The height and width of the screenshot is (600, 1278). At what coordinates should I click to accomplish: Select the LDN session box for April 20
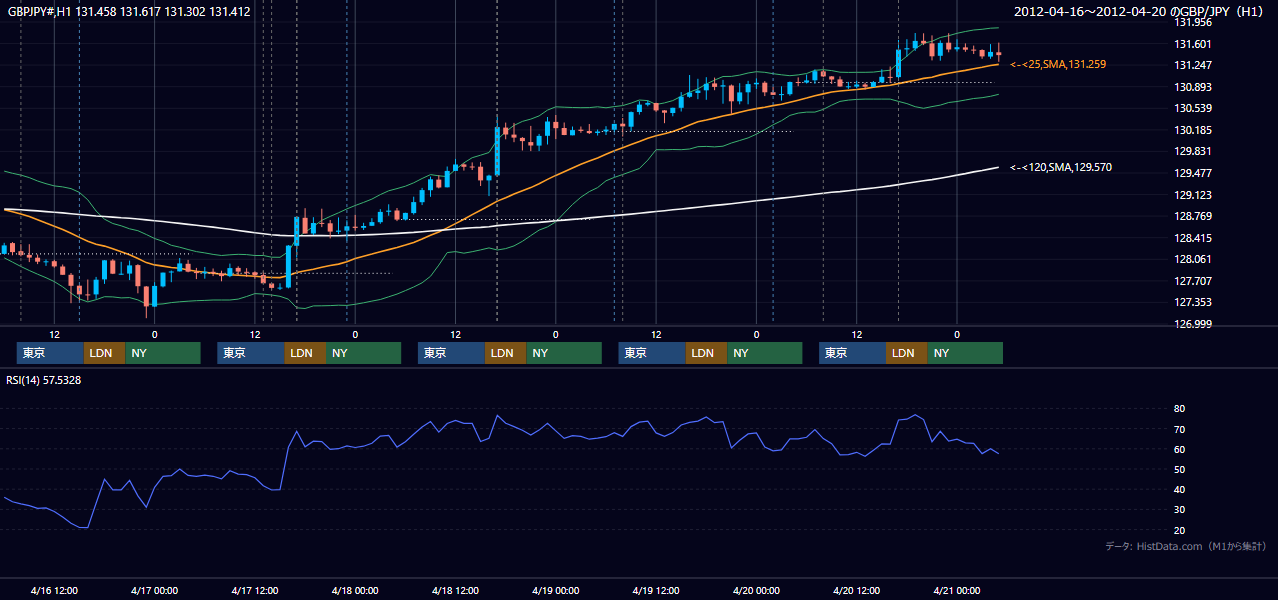tap(907, 353)
